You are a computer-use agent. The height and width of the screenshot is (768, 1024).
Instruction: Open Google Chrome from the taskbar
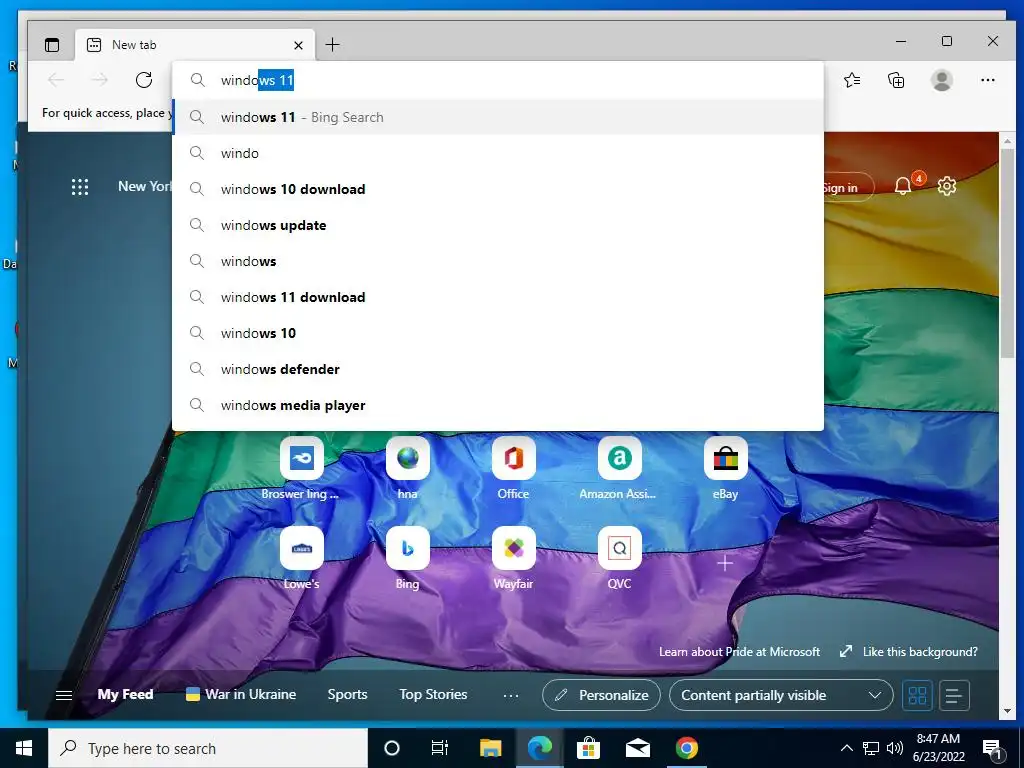686,748
